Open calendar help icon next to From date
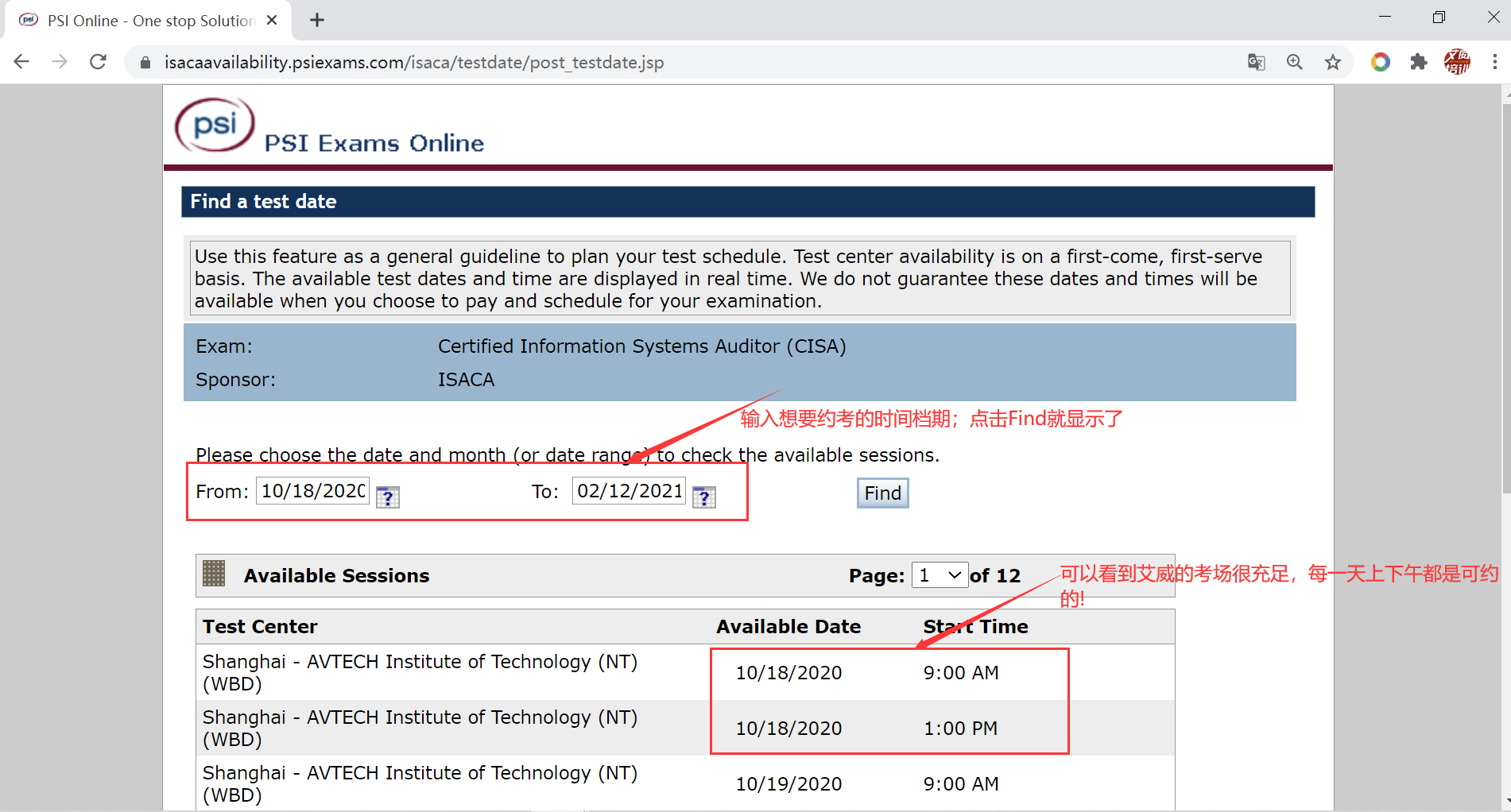Image resolution: width=1511 pixels, height=812 pixels. point(388,497)
